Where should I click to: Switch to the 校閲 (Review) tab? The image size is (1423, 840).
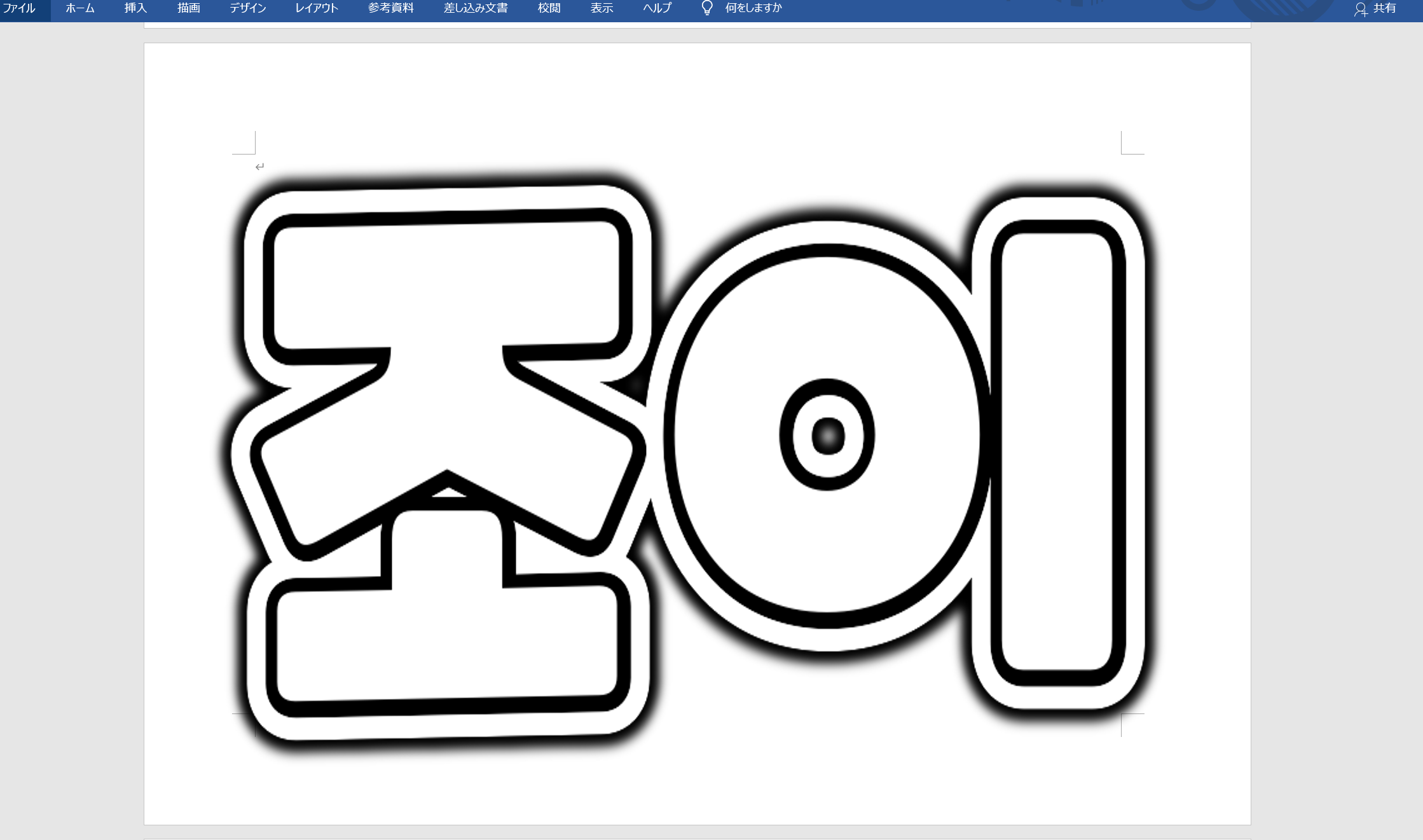tap(549, 8)
